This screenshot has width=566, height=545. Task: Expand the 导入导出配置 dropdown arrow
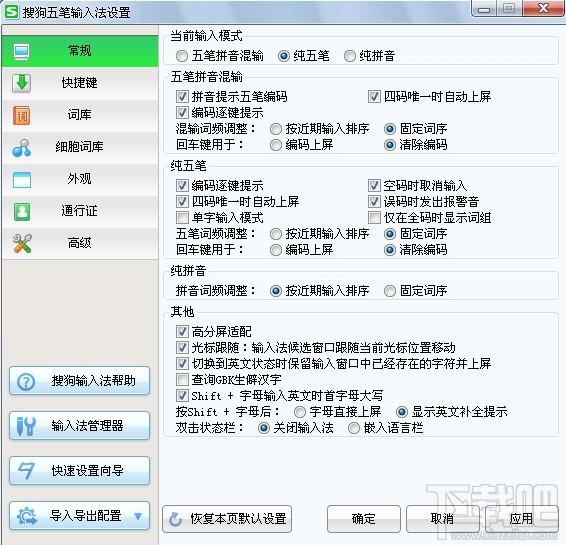(138, 516)
